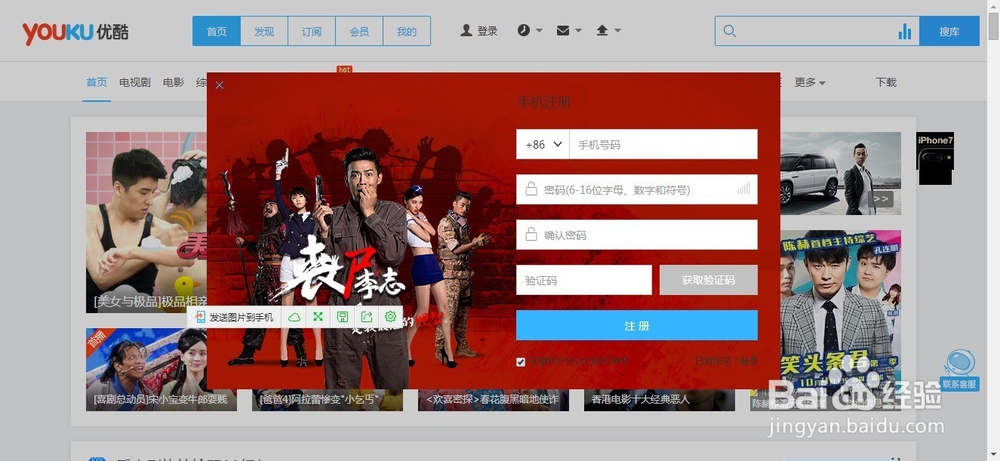
Task: Click the user avatar icon beside 登录
Action: 466,30
